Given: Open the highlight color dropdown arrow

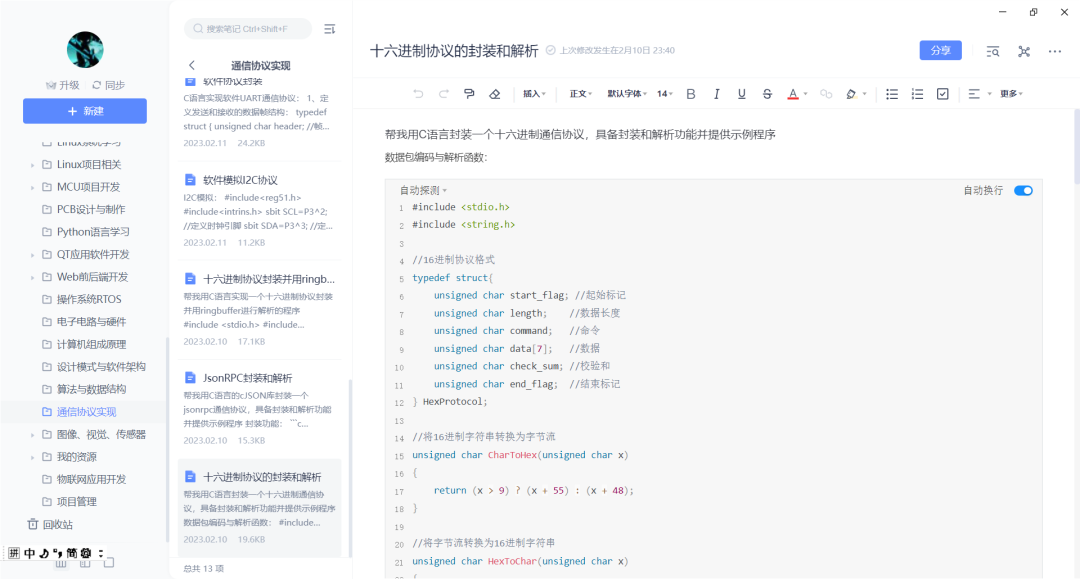Looking at the screenshot, I should coord(864,94).
